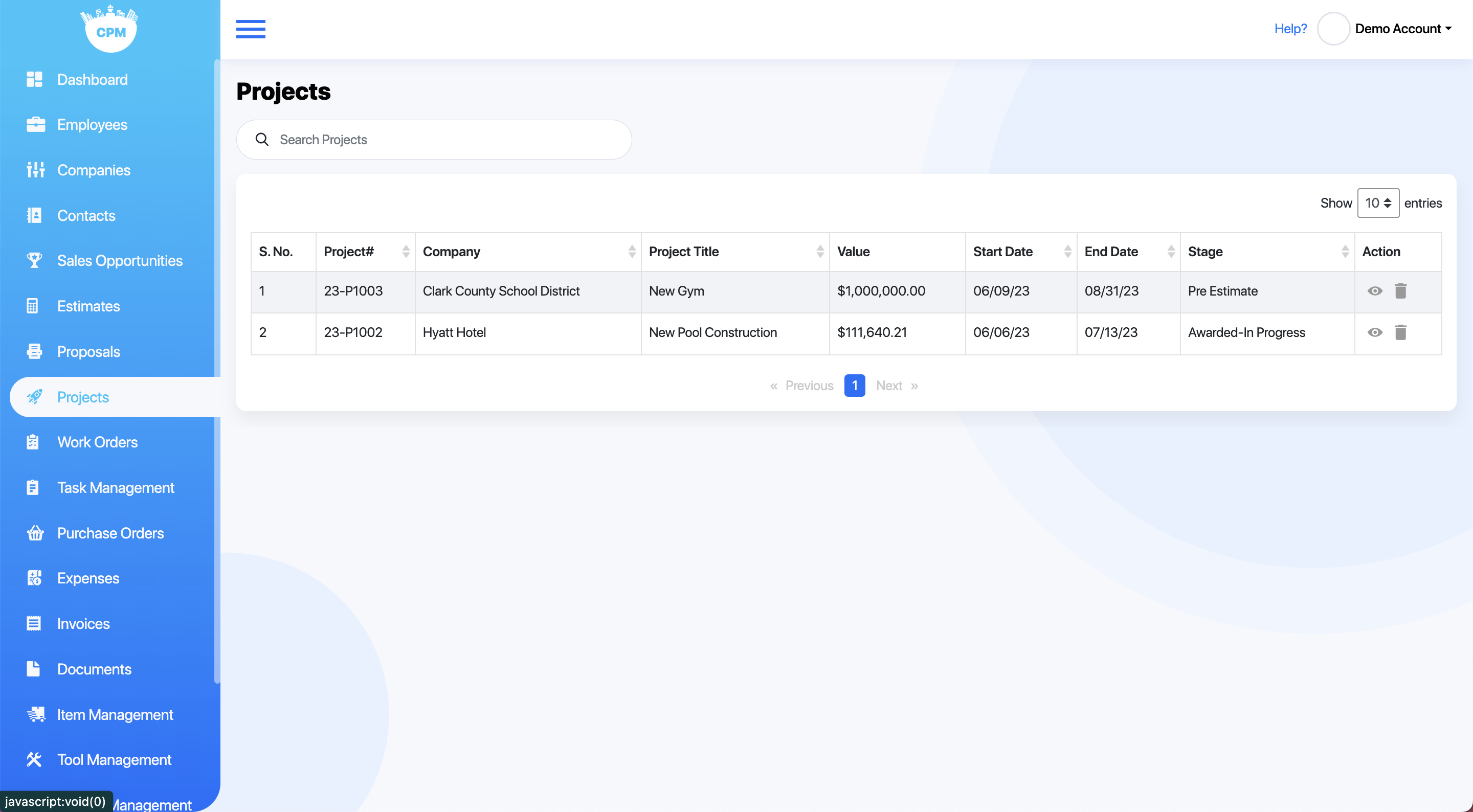
Task: Click the Demo Account avatar circle
Action: [1333, 29]
